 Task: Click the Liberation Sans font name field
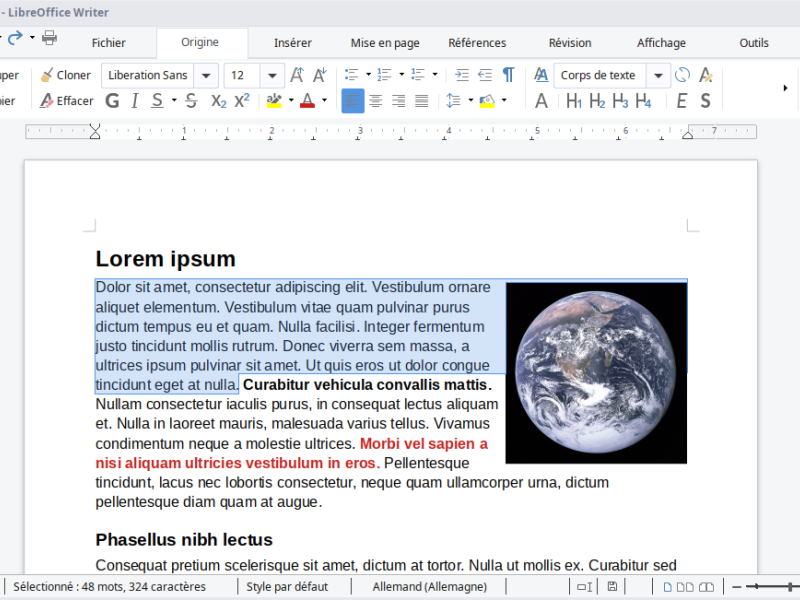pos(147,76)
